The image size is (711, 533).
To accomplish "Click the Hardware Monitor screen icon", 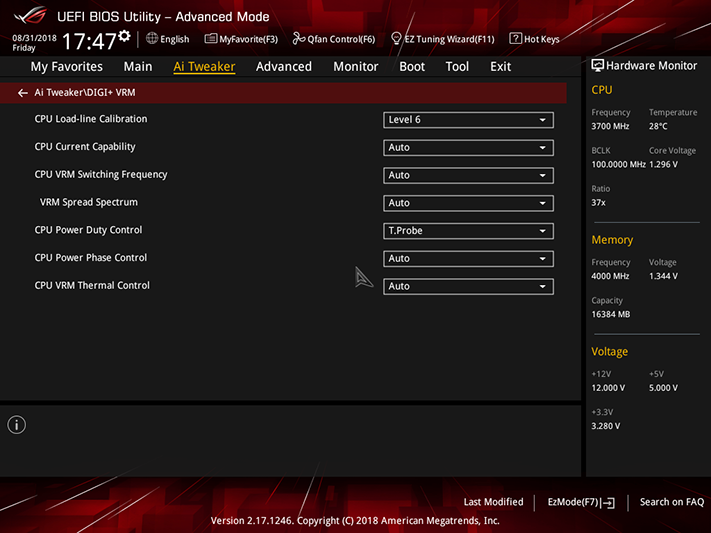I will coord(598,66).
